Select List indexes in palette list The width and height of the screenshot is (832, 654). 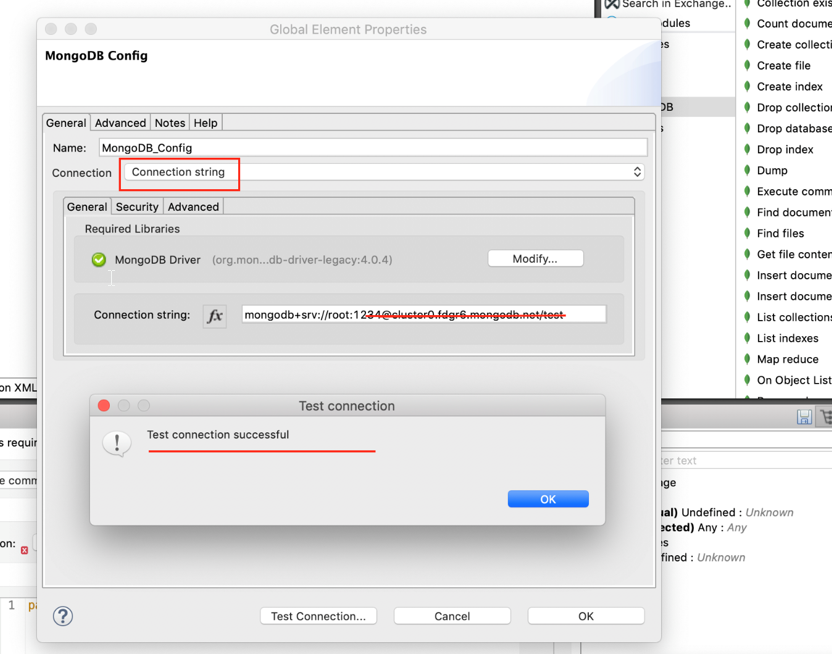coord(787,338)
